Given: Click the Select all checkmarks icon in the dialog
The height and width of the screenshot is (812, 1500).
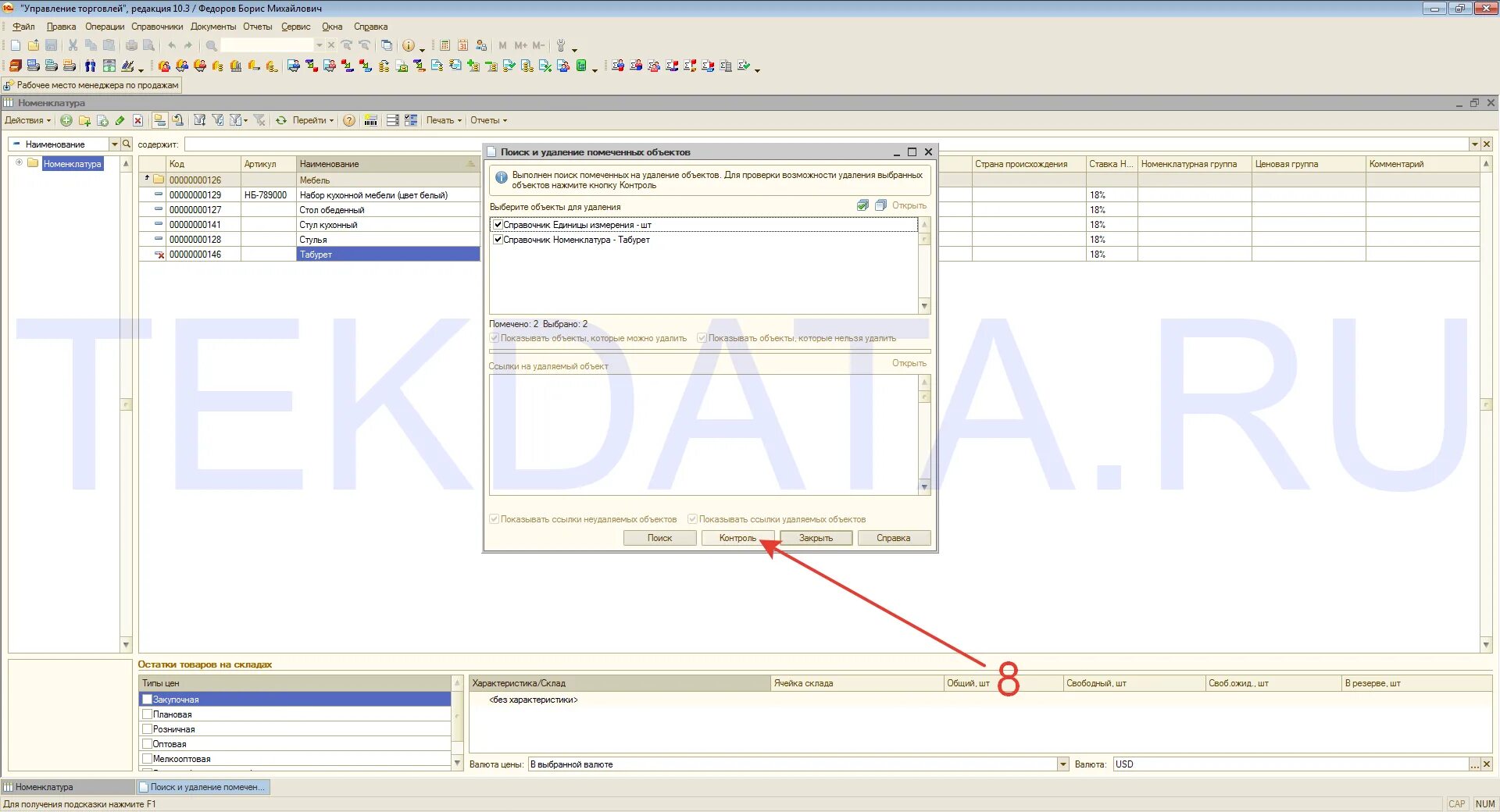Looking at the screenshot, I should pyautogui.click(x=862, y=205).
